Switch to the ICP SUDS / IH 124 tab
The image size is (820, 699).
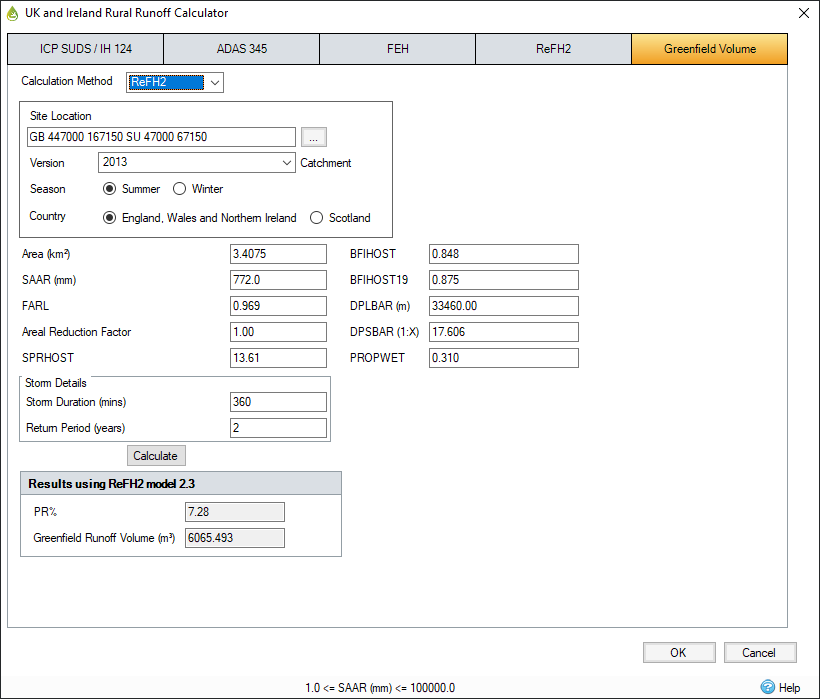coord(85,49)
